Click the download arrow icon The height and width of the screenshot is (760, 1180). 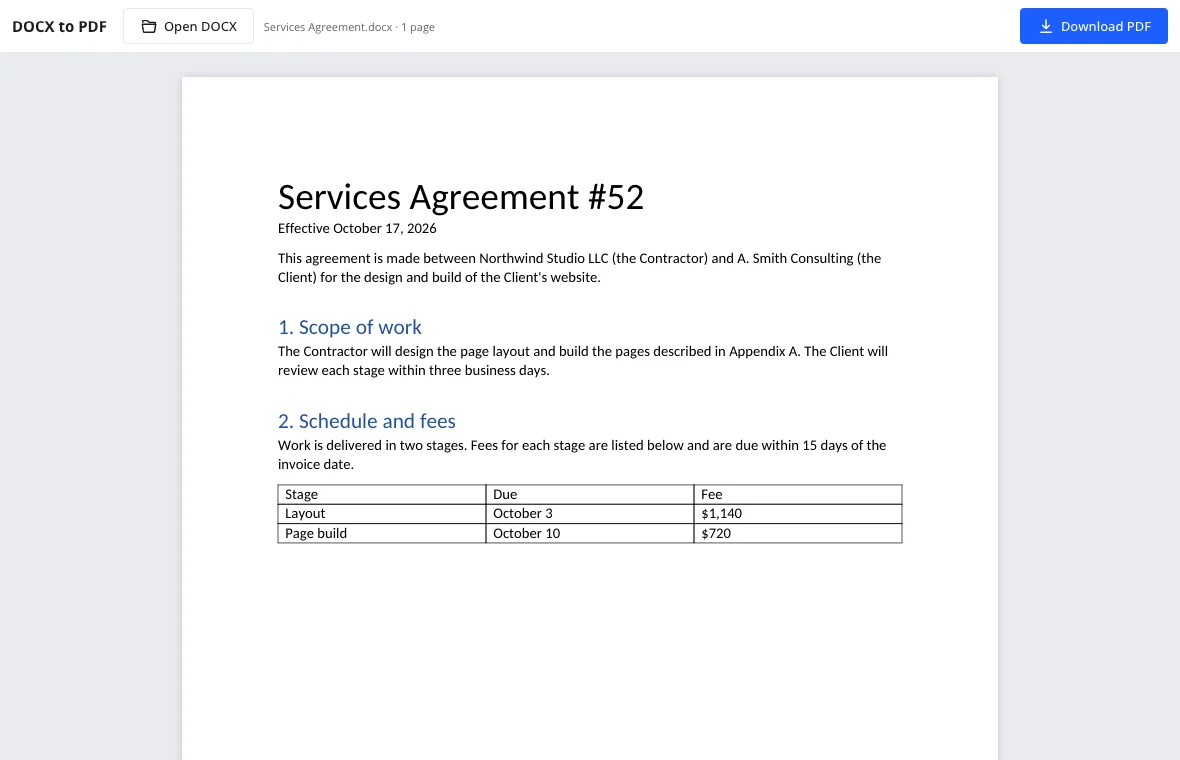[x=1045, y=26]
